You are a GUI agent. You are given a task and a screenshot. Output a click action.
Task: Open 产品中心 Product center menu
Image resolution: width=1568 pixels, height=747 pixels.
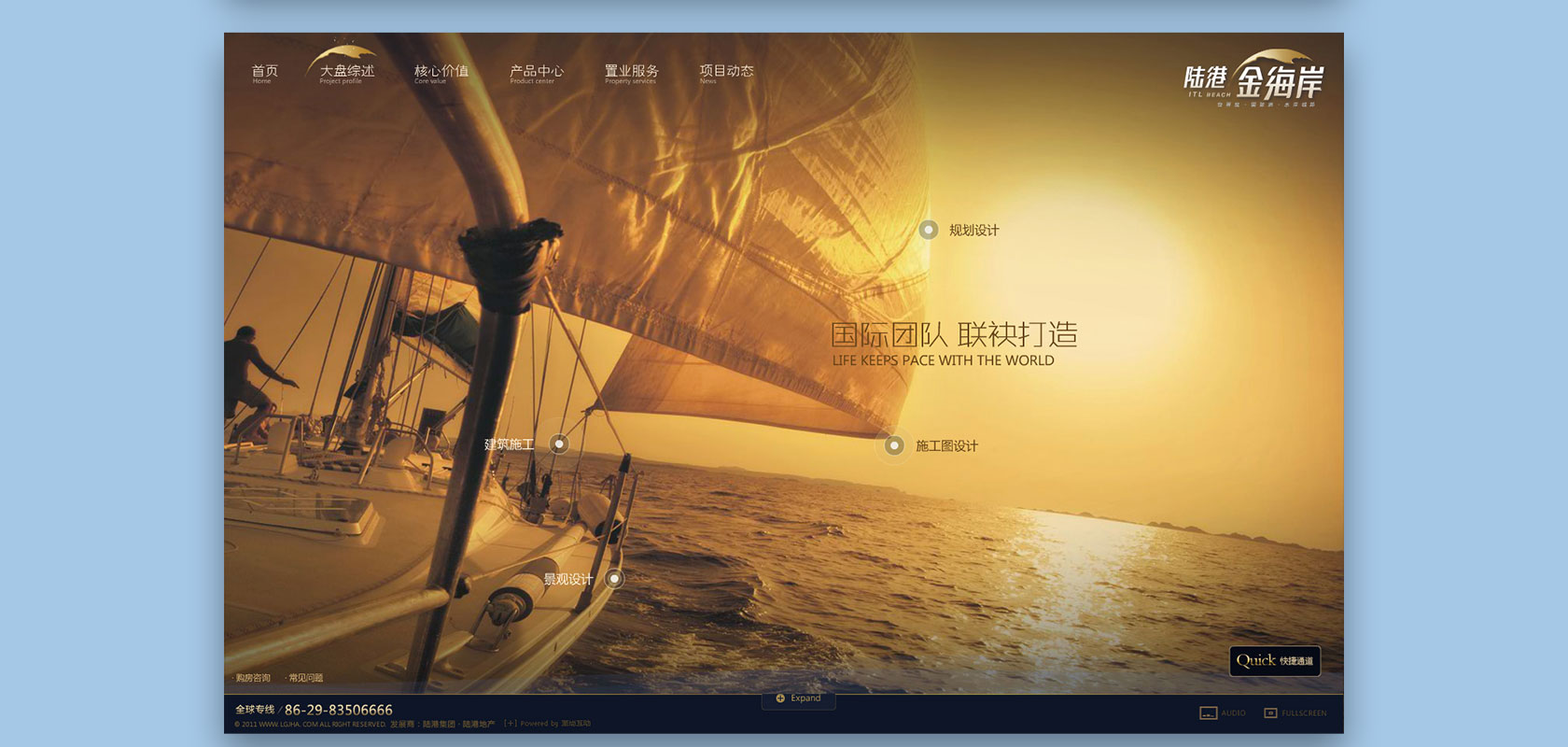point(536,73)
